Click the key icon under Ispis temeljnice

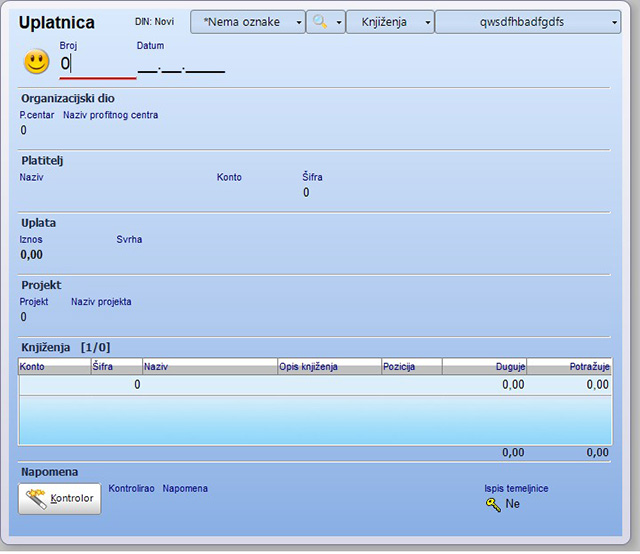pyautogui.click(x=492, y=505)
